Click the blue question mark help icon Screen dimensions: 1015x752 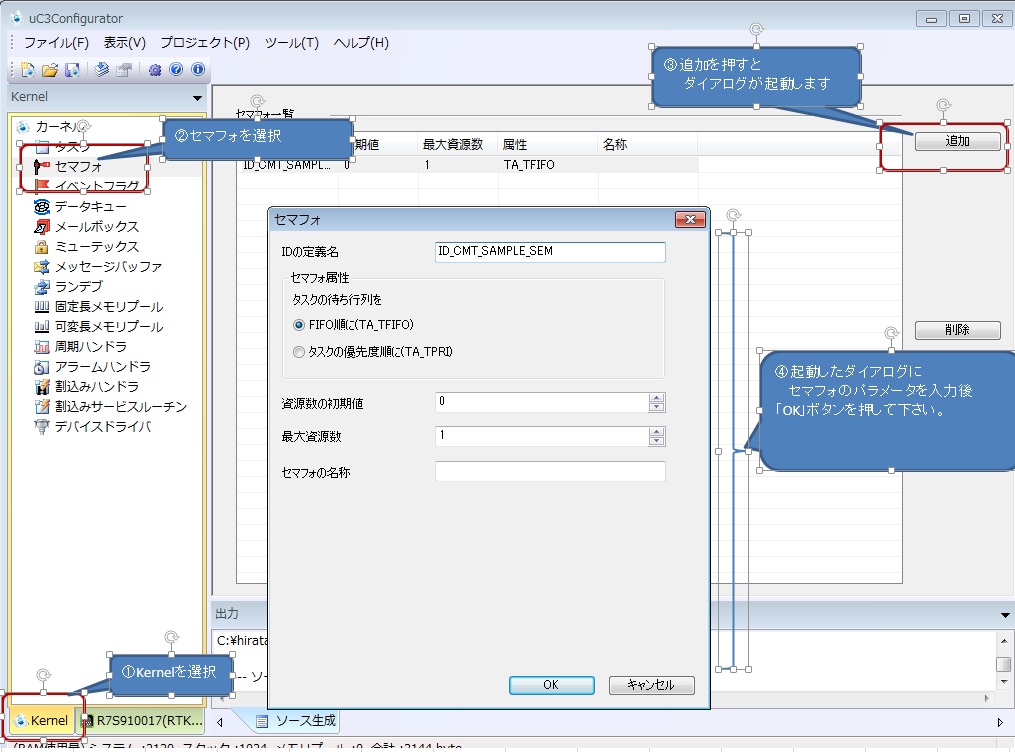tap(176, 70)
